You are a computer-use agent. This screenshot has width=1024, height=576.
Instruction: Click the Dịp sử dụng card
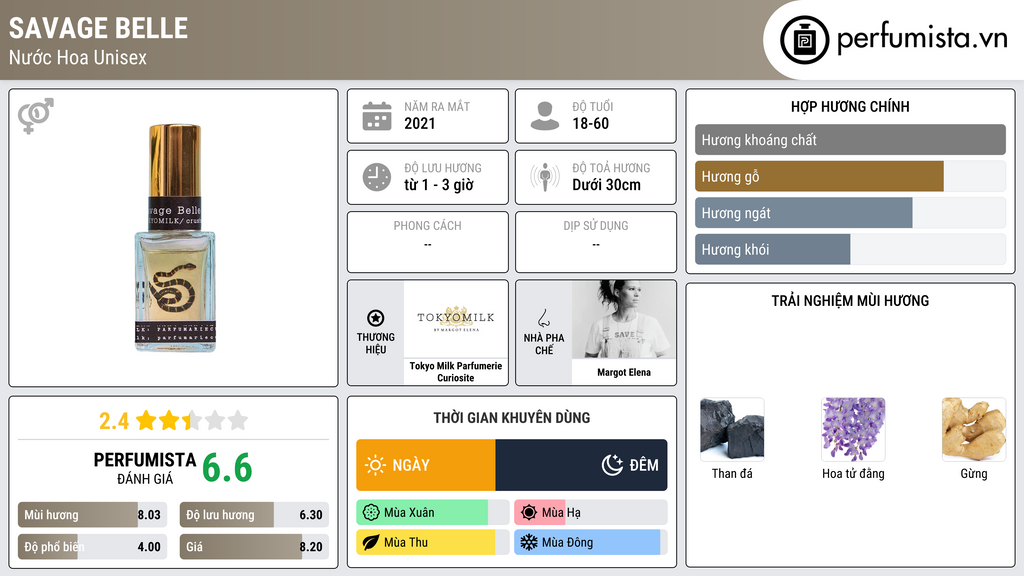click(x=596, y=242)
